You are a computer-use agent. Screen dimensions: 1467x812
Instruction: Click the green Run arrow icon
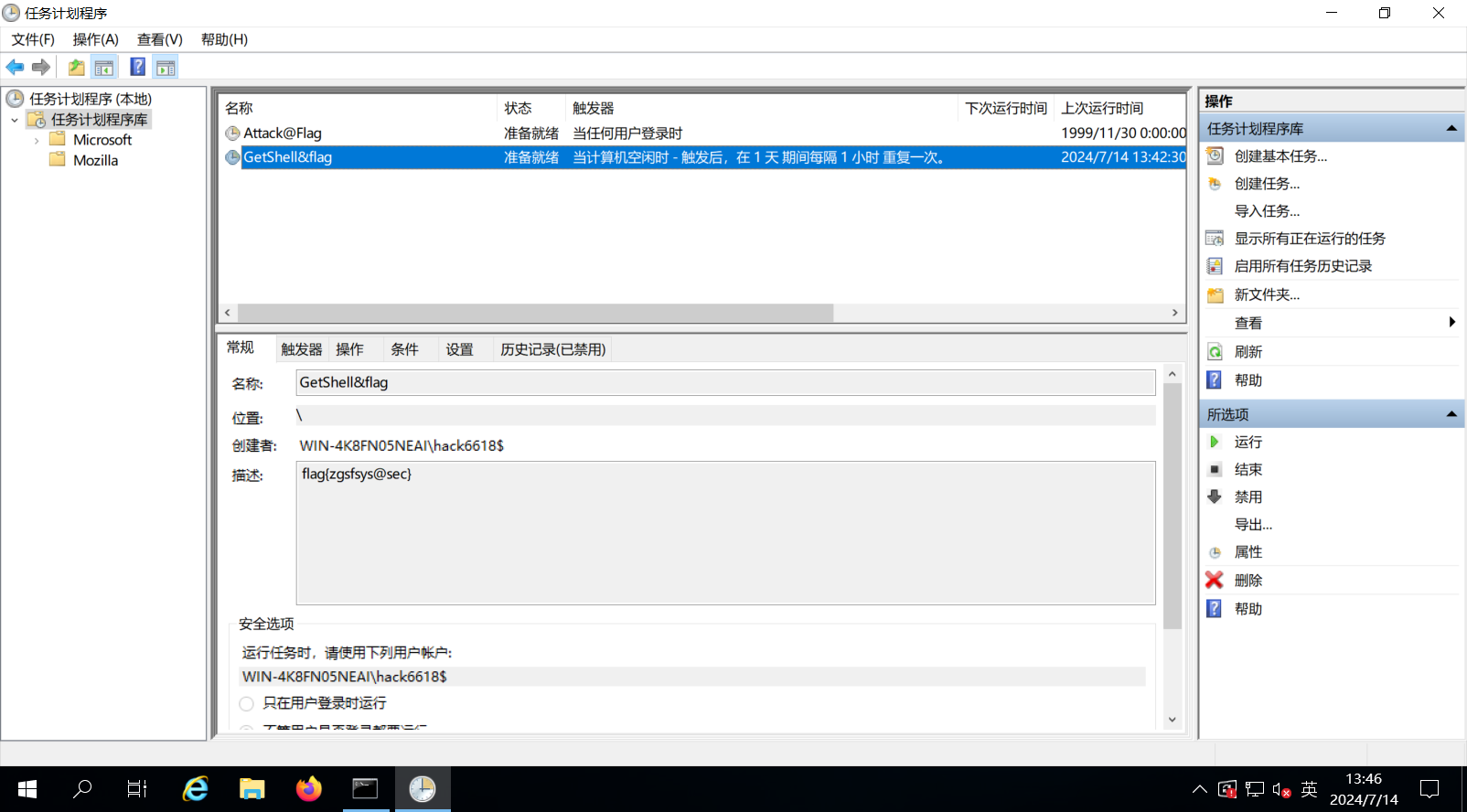pos(1214,442)
